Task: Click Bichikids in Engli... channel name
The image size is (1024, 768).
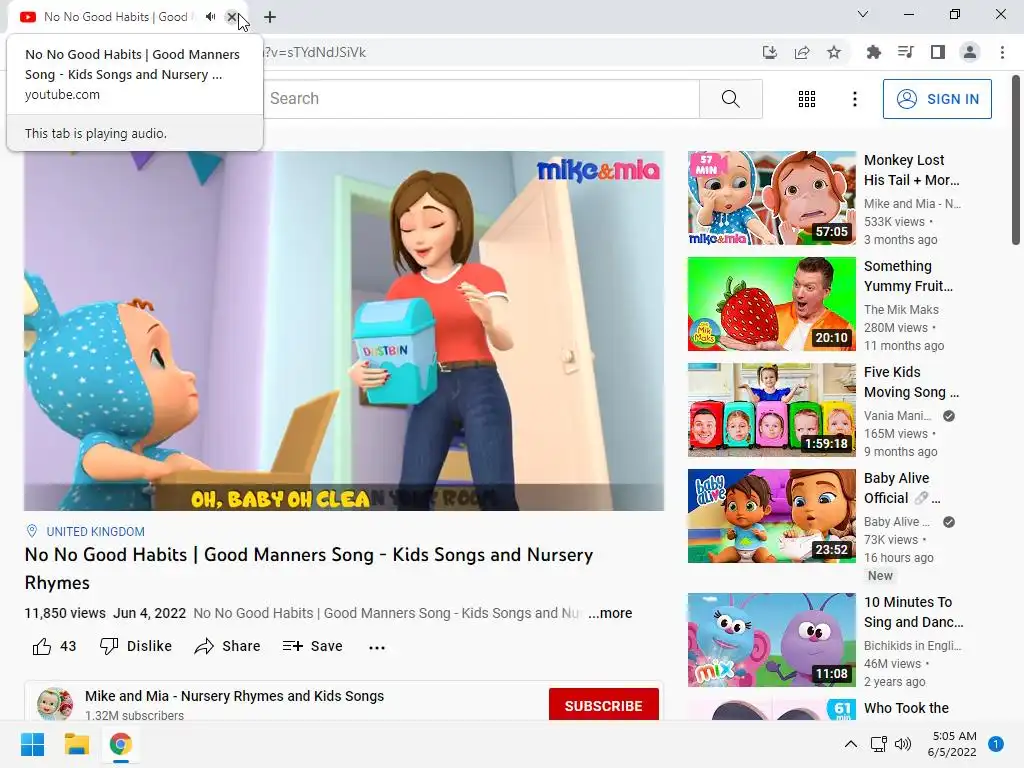Action: (x=912, y=645)
